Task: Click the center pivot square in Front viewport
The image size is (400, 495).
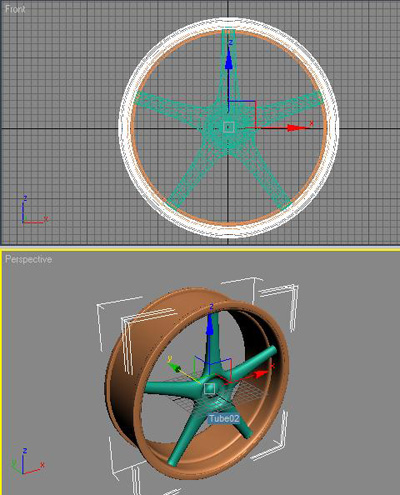Action: (x=228, y=127)
